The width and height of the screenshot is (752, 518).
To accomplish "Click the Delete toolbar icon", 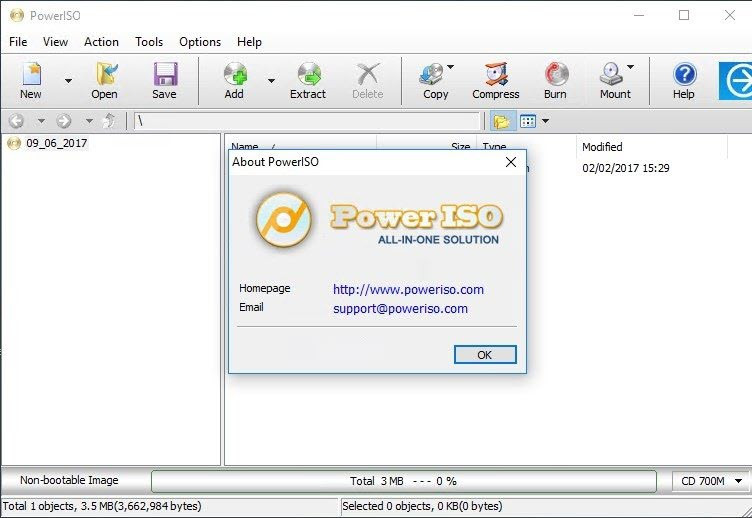I will 368,74.
